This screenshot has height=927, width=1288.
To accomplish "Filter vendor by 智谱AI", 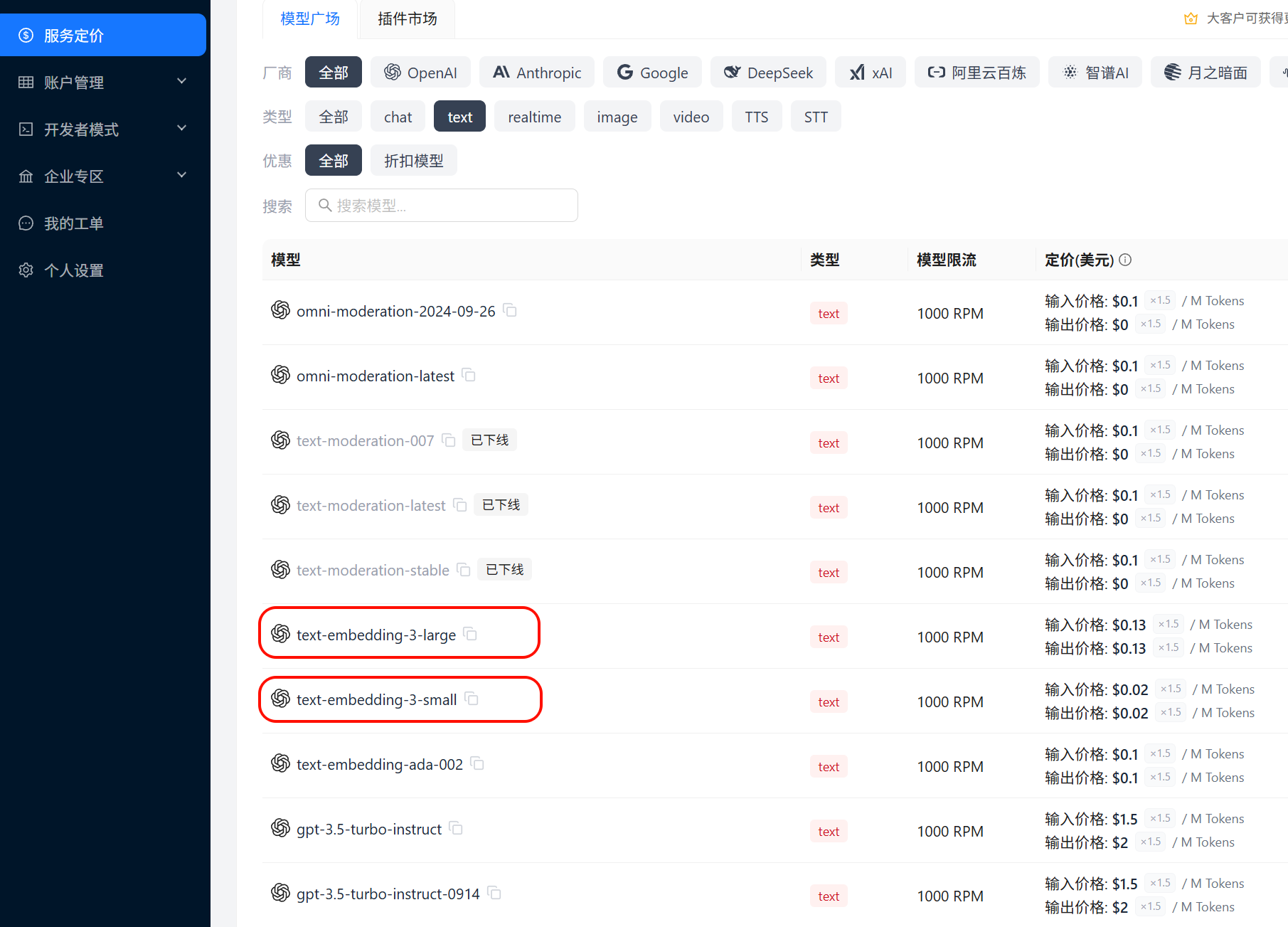I will (x=1095, y=72).
